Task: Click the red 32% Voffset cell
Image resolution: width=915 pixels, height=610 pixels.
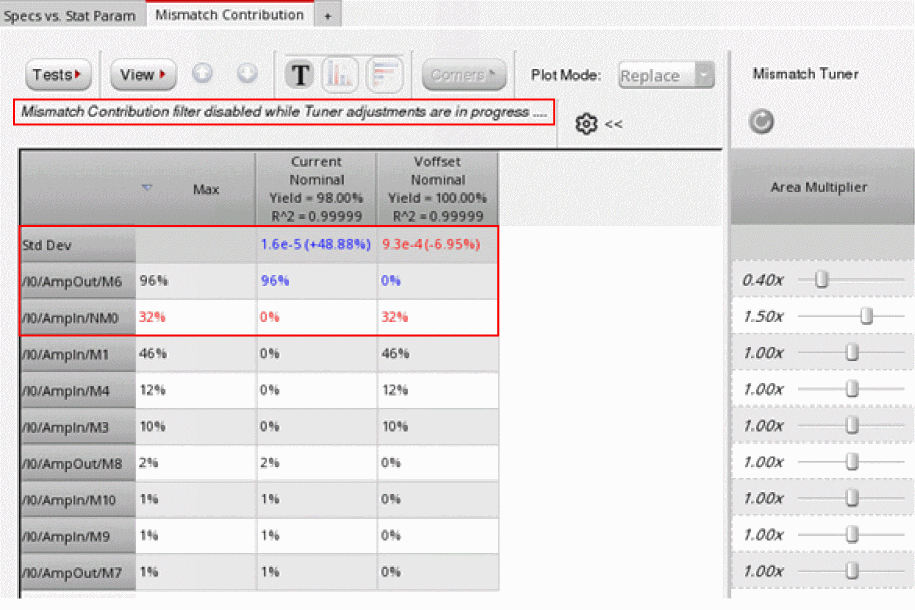Action: 437,317
